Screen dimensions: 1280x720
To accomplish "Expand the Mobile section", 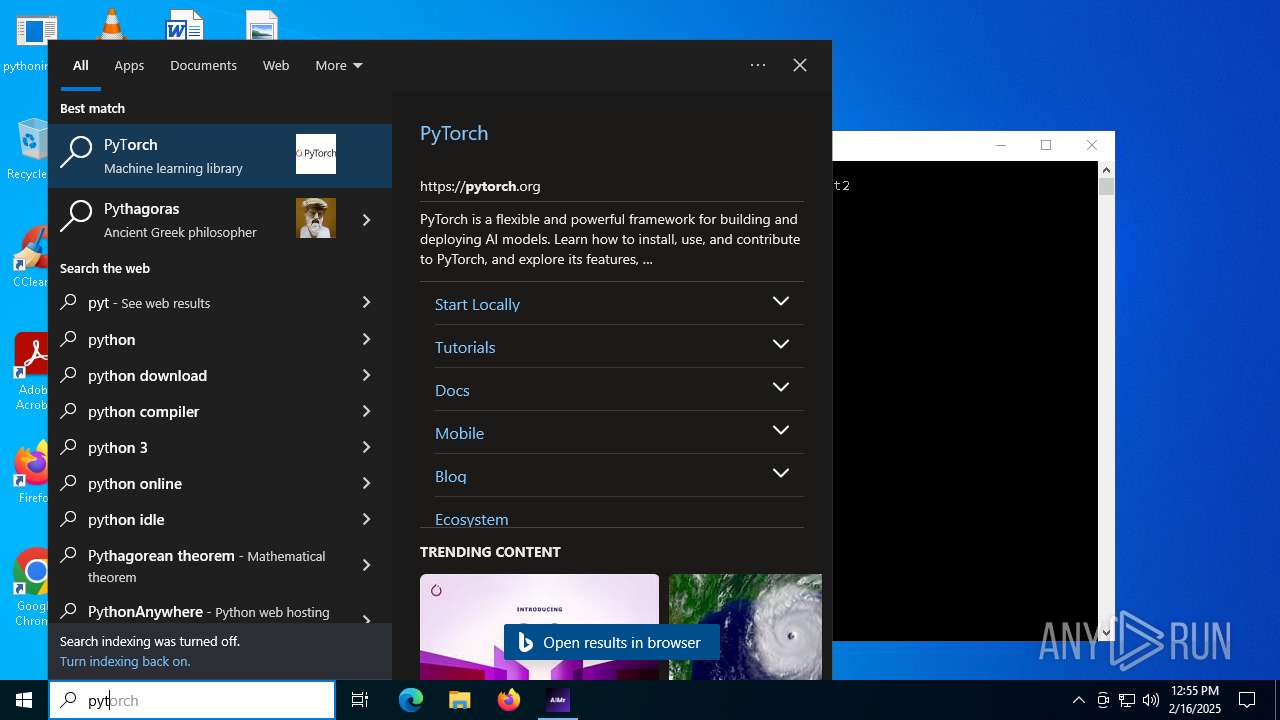I will click(781, 431).
